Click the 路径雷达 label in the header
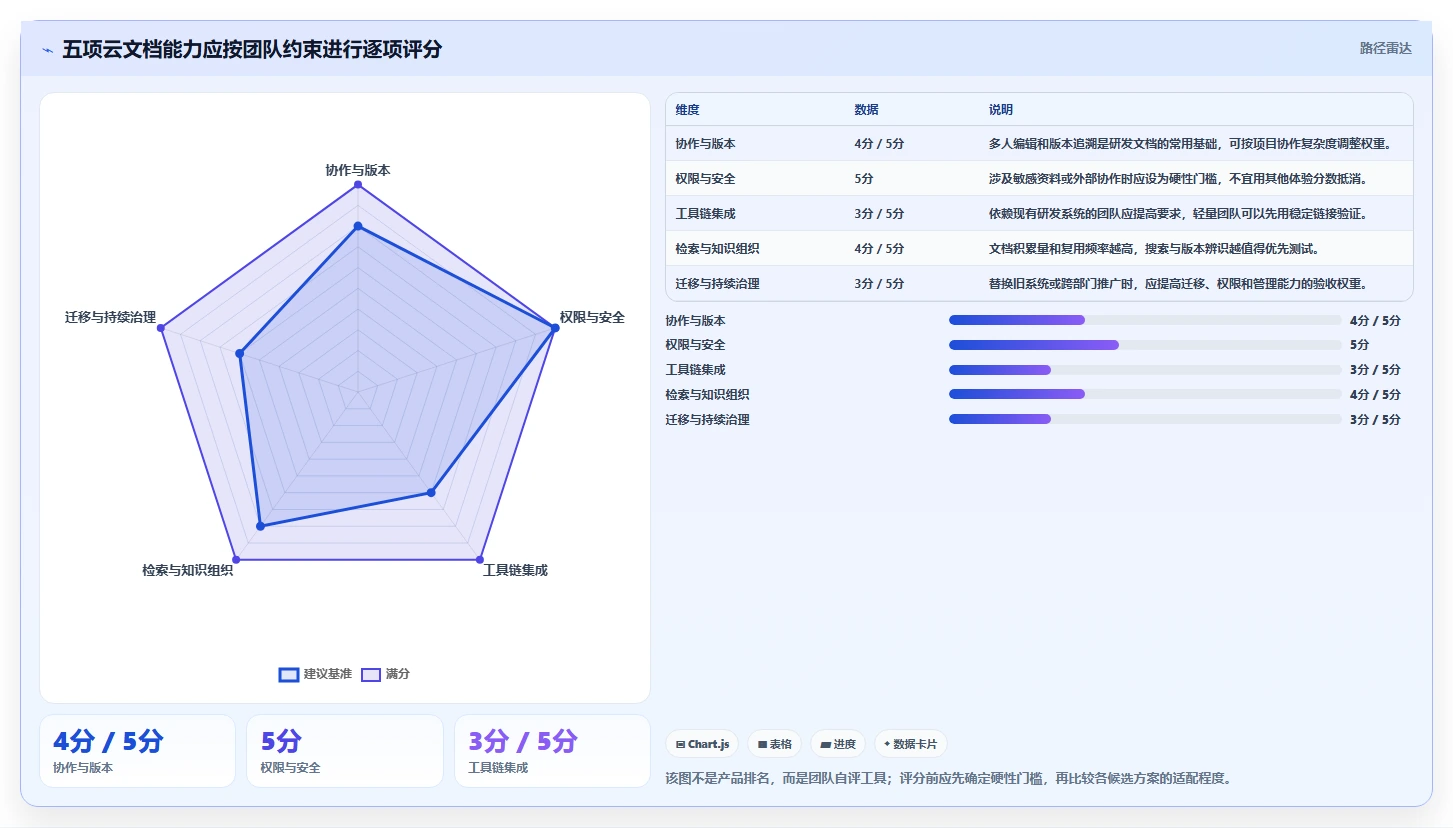Image resolution: width=1453 pixels, height=828 pixels. 1385,48
